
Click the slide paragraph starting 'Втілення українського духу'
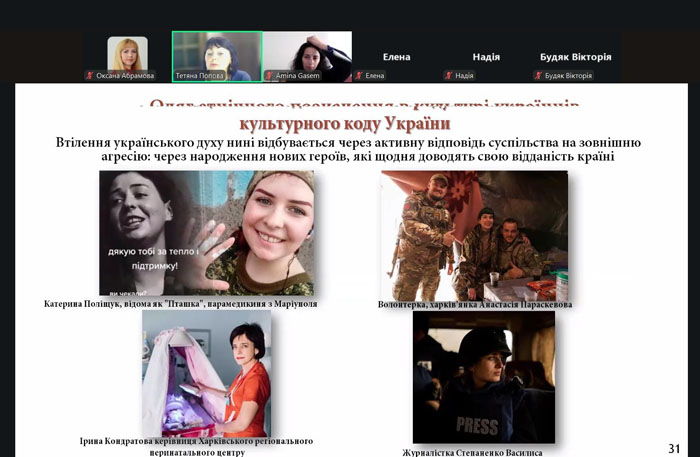[x=349, y=149]
